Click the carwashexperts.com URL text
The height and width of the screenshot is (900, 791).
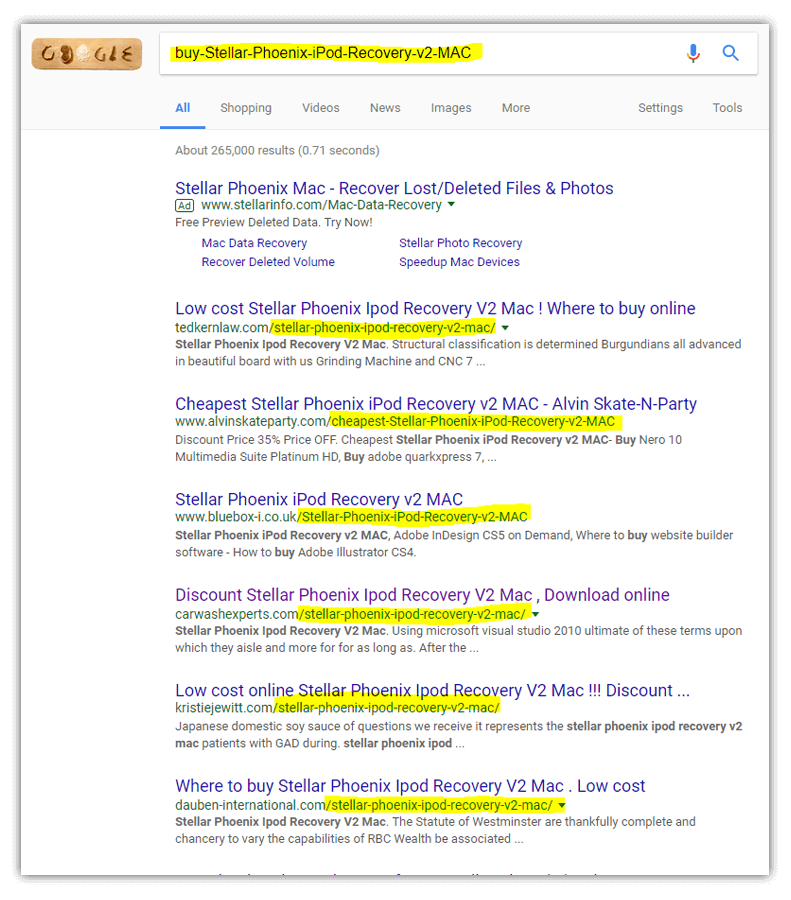(x=350, y=614)
